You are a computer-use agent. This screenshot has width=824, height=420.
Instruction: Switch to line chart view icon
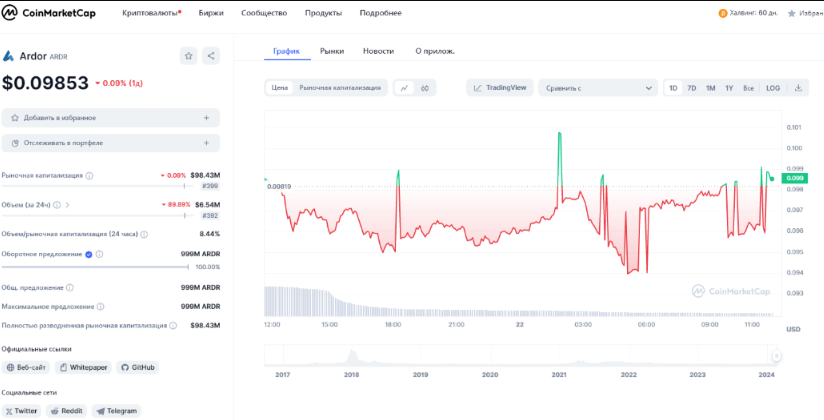click(x=404, y=88)
